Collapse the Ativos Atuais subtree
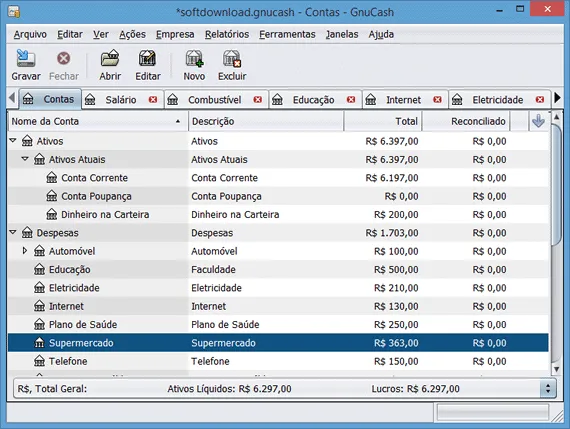This screenshot has width=570, height=429. coord(25,159)
